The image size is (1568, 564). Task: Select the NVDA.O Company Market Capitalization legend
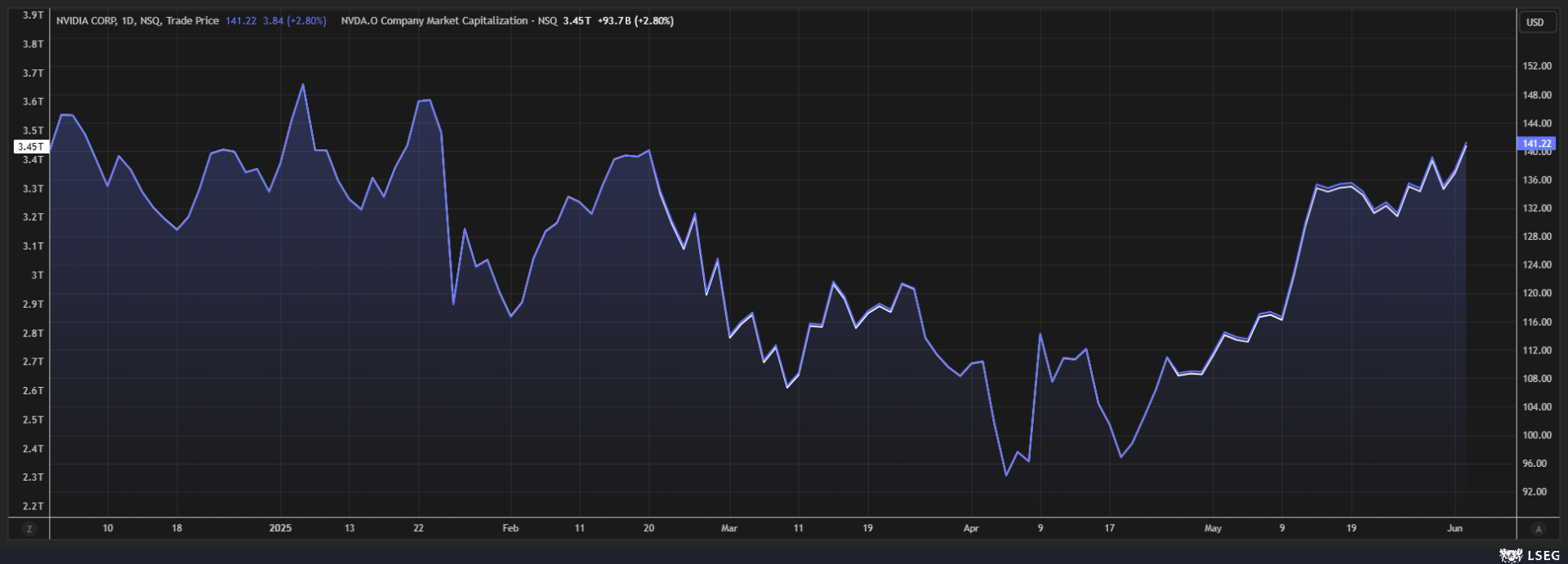coord(507,21)
